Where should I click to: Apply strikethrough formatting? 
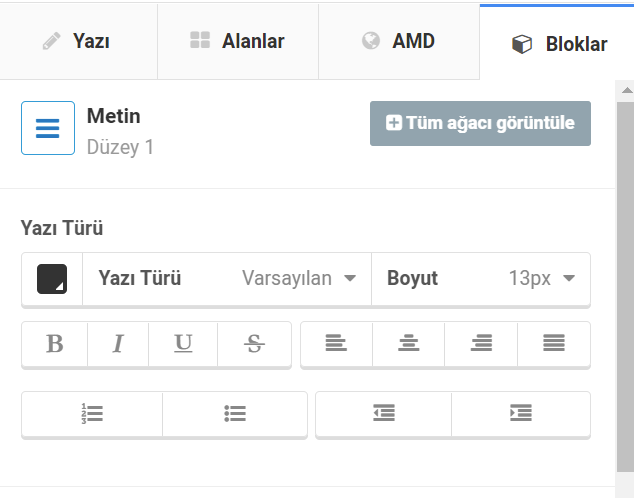(x=254, y=344)
